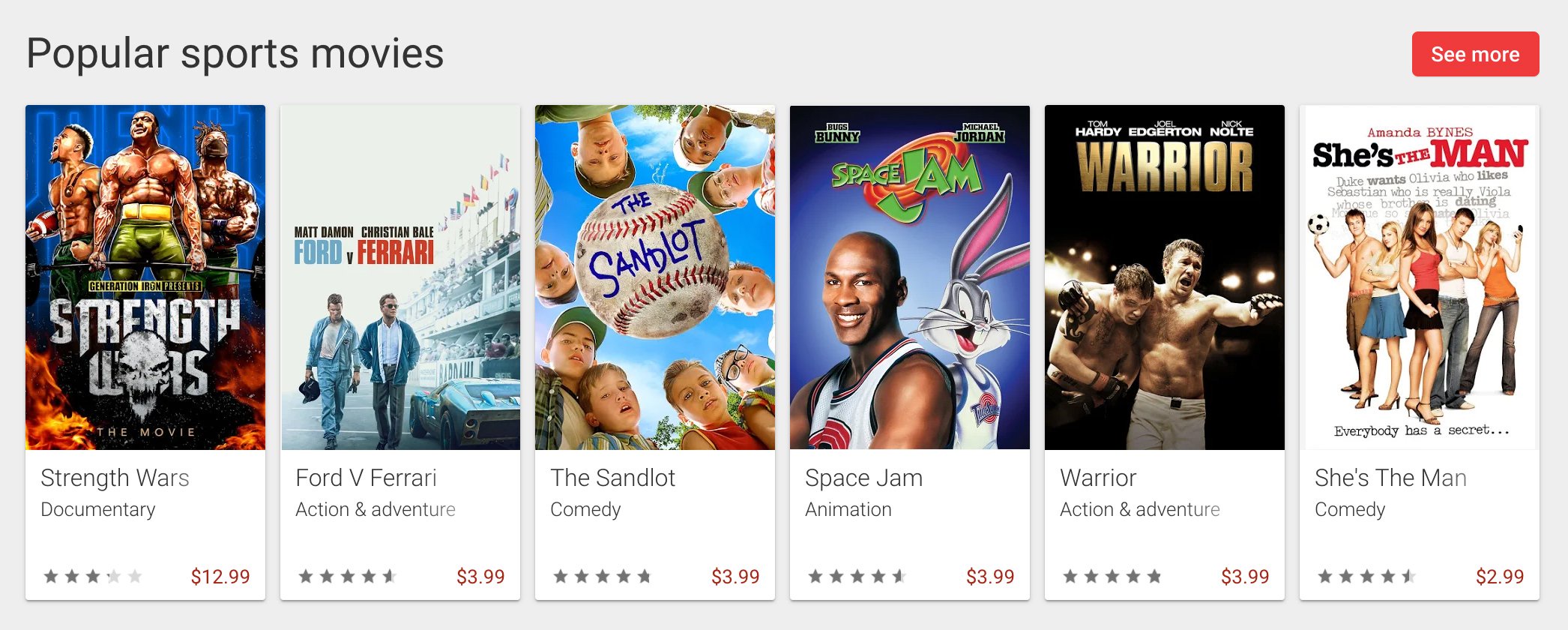Select the Warrior movie poster
Screen dimensions: 1568x630
point(1165,277)
